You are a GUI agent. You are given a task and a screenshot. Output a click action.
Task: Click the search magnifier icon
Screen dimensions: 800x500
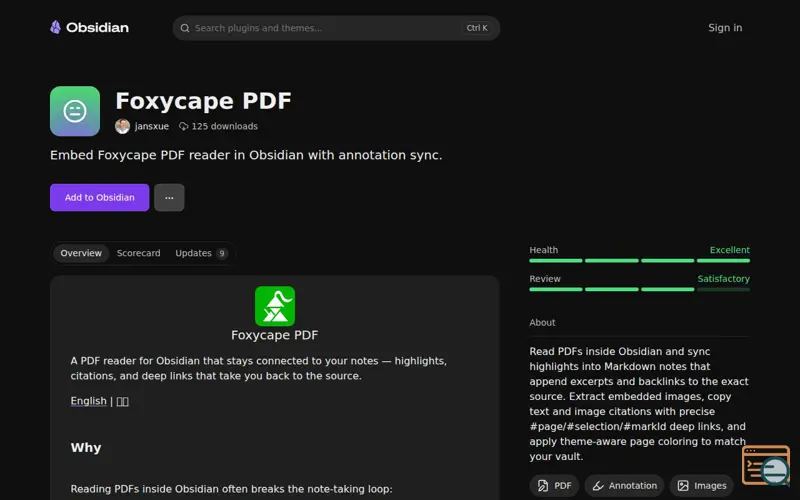click(185, 28)
